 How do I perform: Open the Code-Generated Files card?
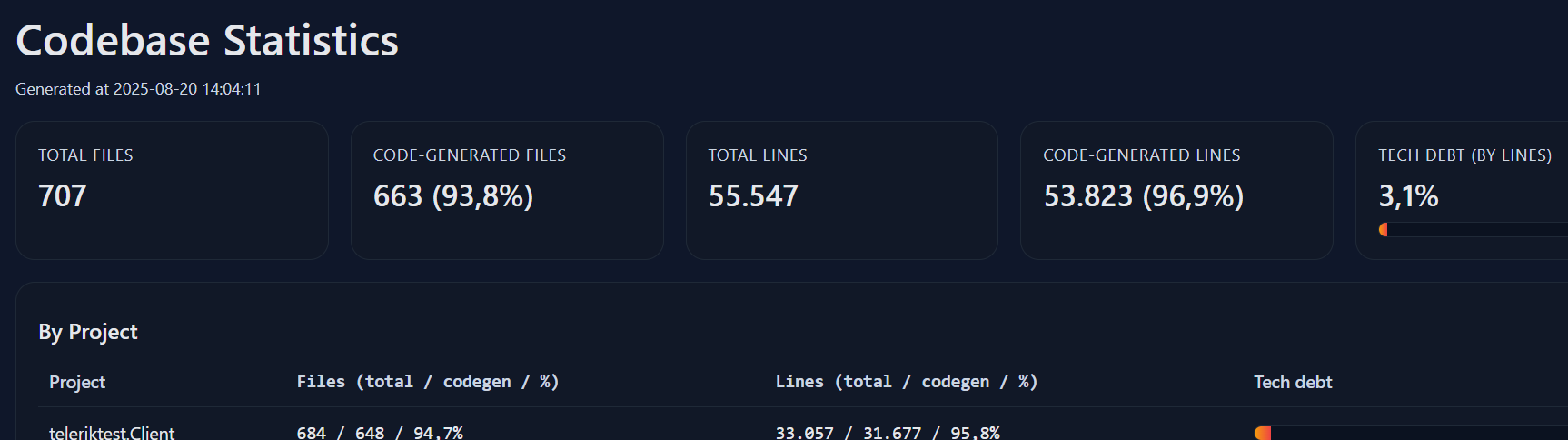pos(507,190)
